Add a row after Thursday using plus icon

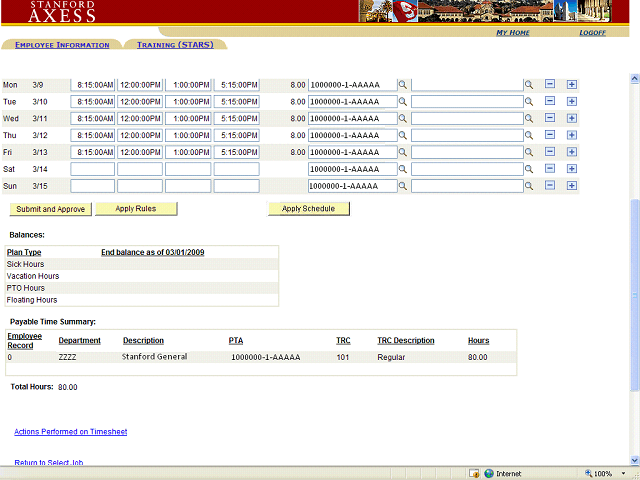pos(572,136)
